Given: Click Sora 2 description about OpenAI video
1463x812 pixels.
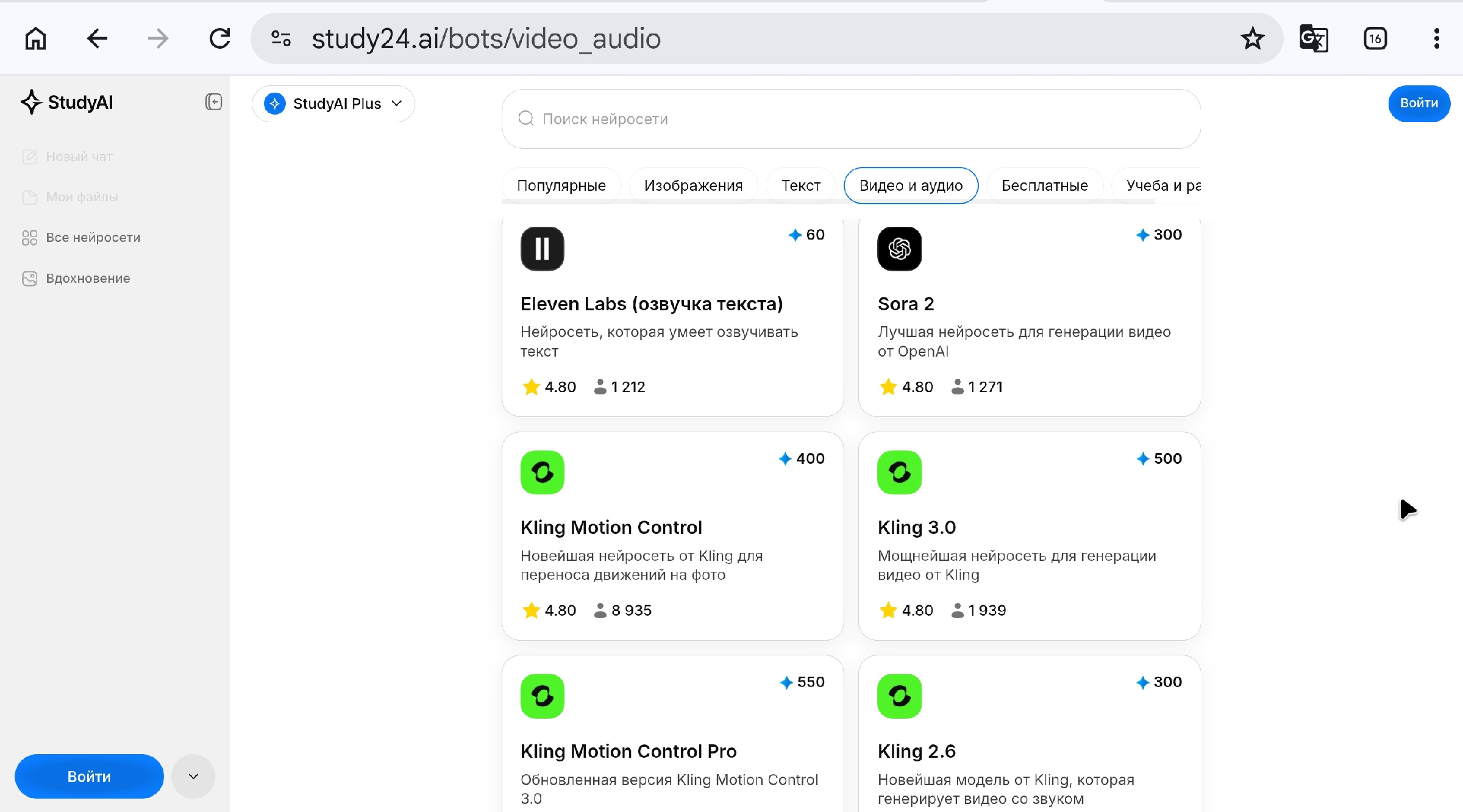Looking at the screenshot, I should click(1024, 341).
